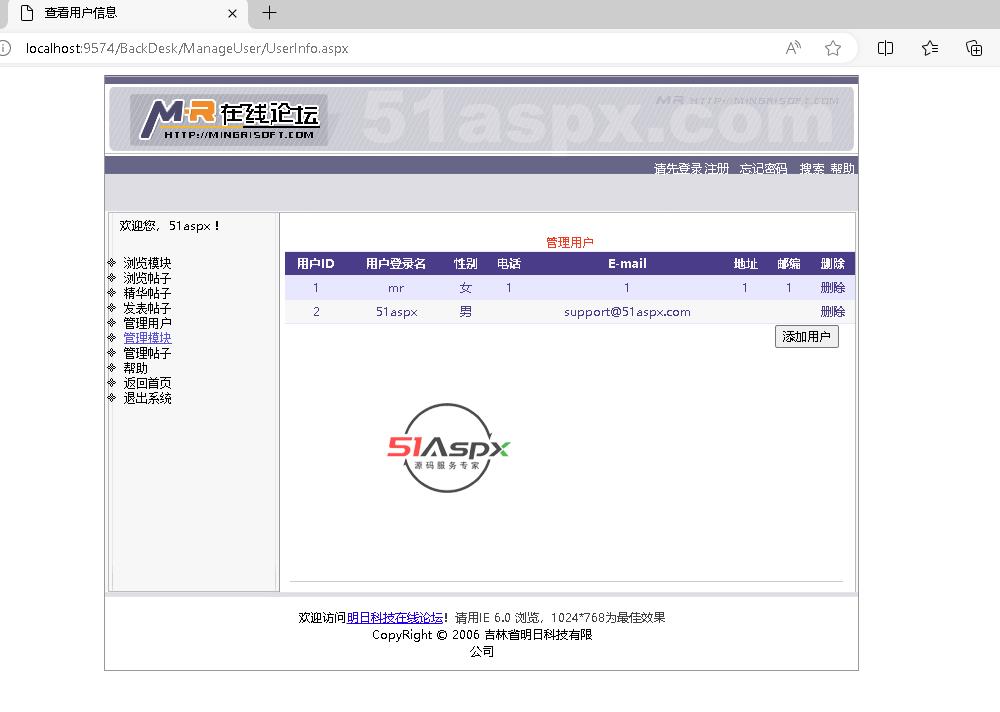Open 帮助 in the sidebar menu
Screen dimensions: 1000x712
(135, 368)
